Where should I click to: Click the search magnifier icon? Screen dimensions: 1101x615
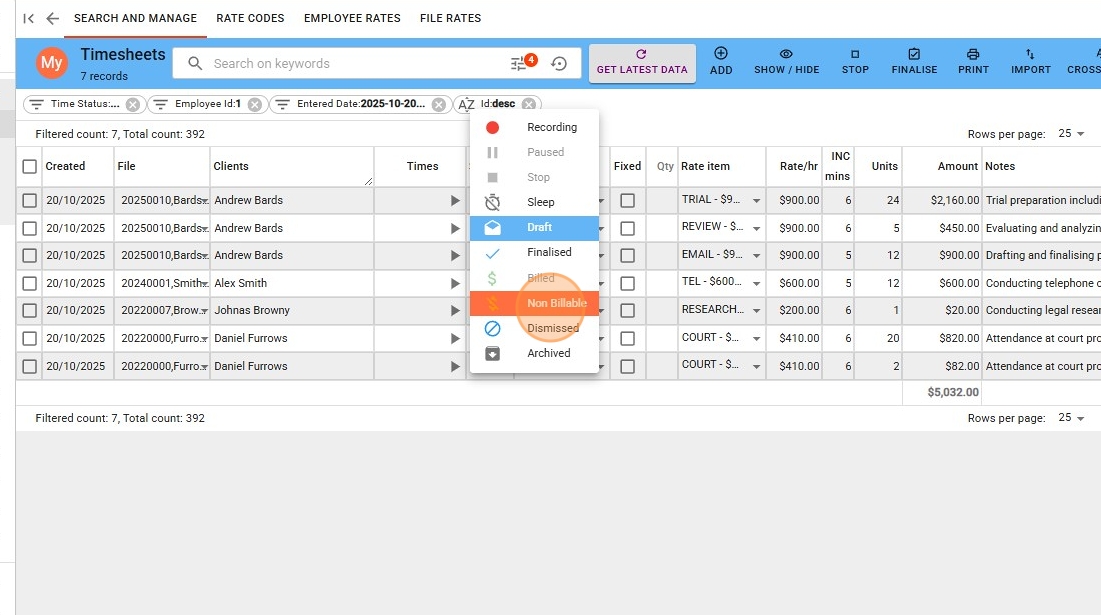coord(195,63)
